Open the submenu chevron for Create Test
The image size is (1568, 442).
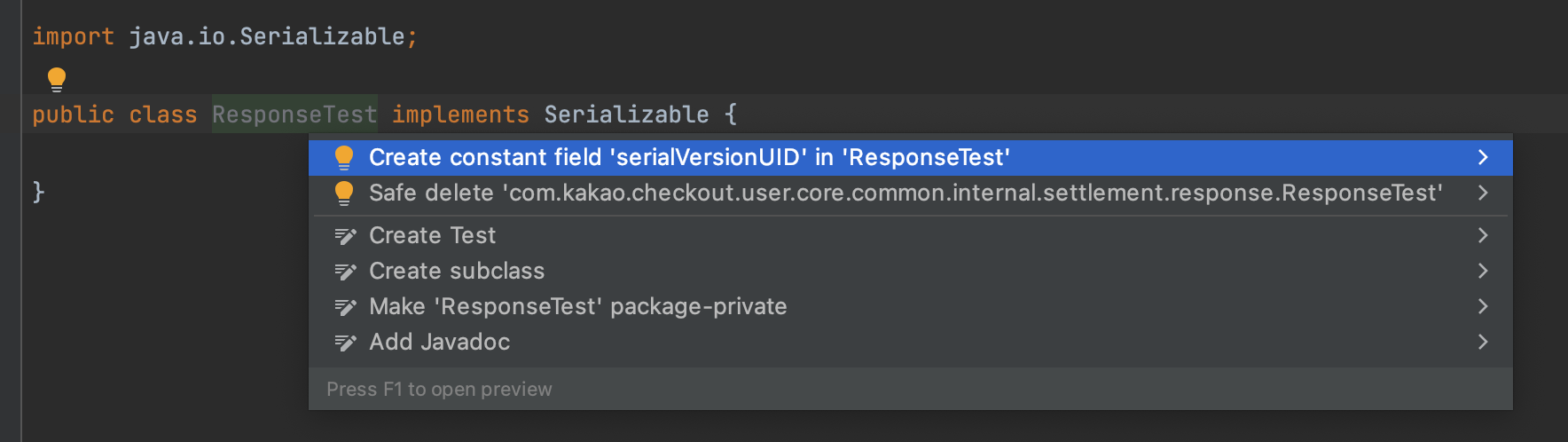pyautogui.click(x=1483, y=236)
